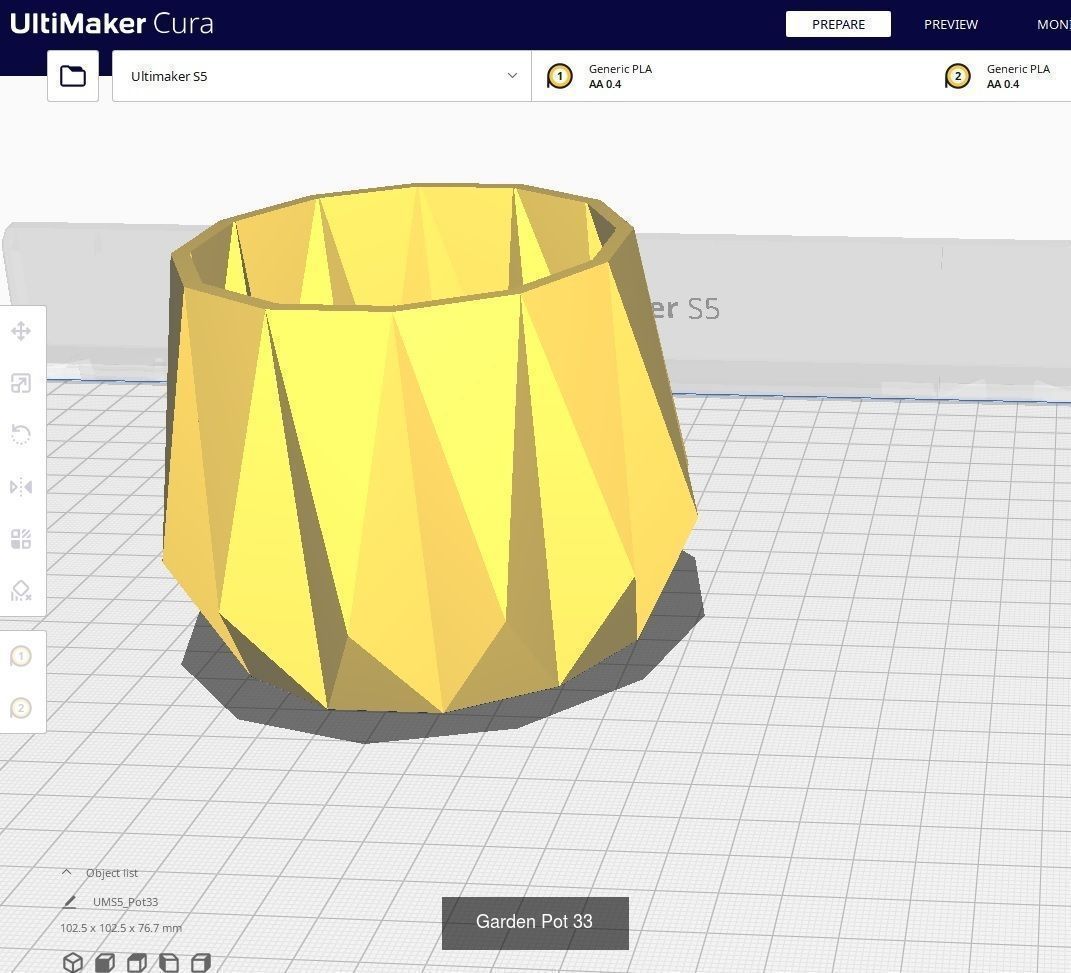Switch to 3D isometric view cube
This screenshot has width=1071, height=973.
(x=72, y=962)
